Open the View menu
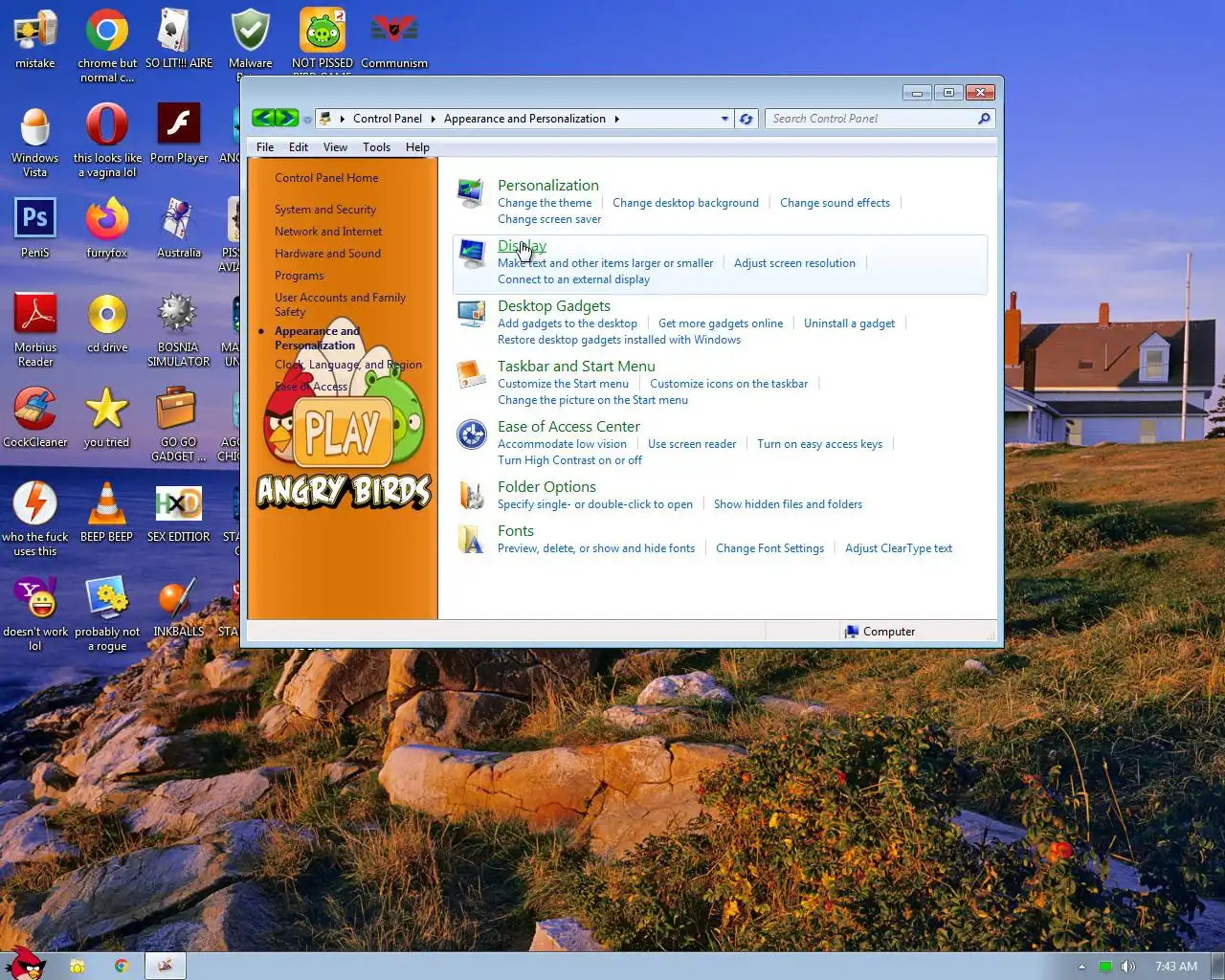 (x=335, y=147)
